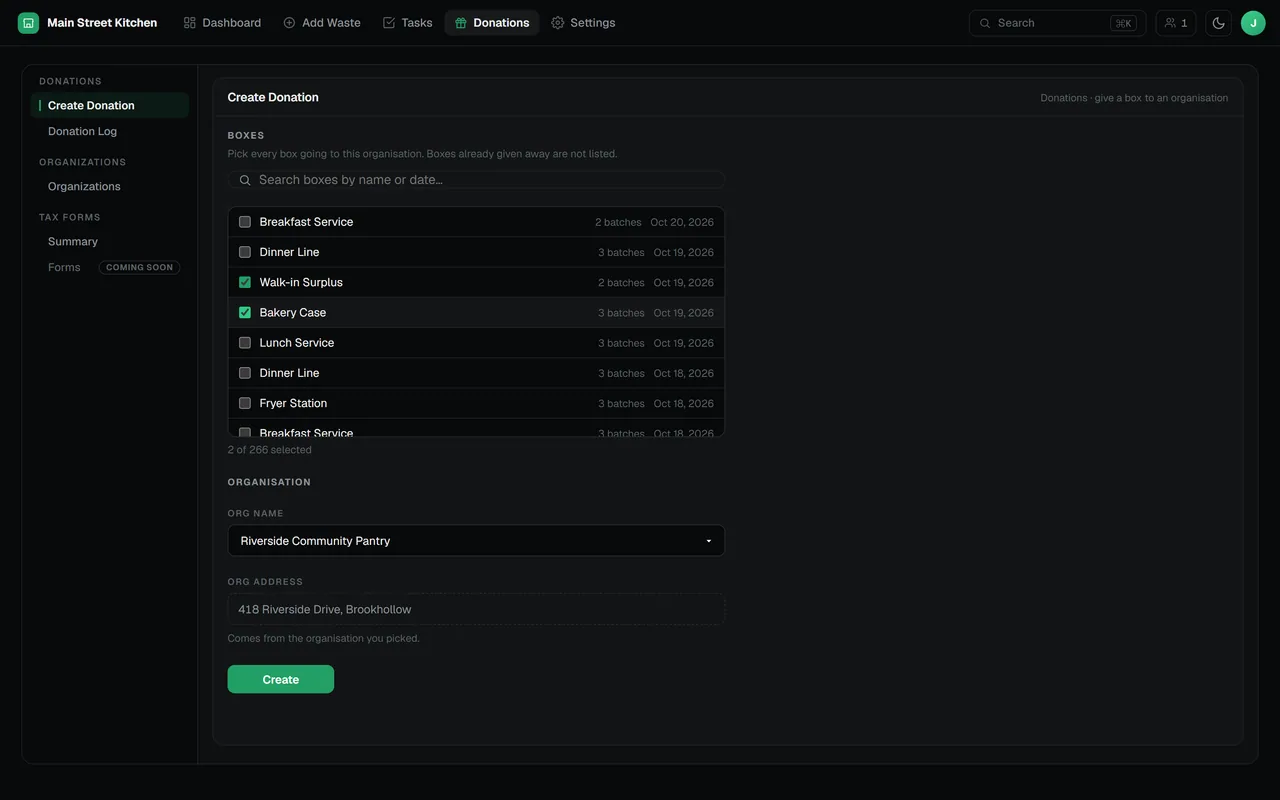1280x800 pixels.
Task: Open the Organizations sidebar page
Action: tap(109, 186)
